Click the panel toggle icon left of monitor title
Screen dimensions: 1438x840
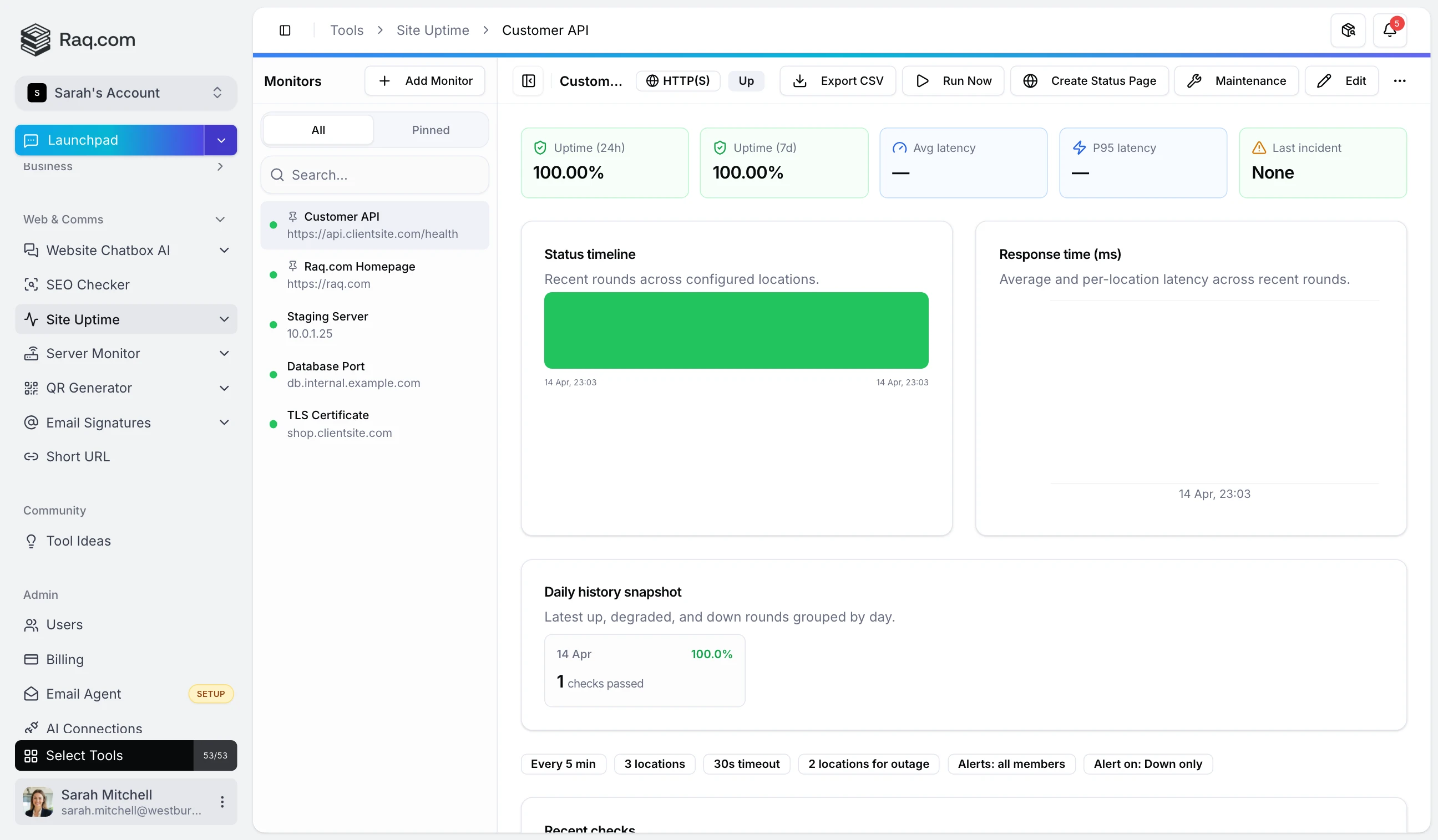point(528,80)
